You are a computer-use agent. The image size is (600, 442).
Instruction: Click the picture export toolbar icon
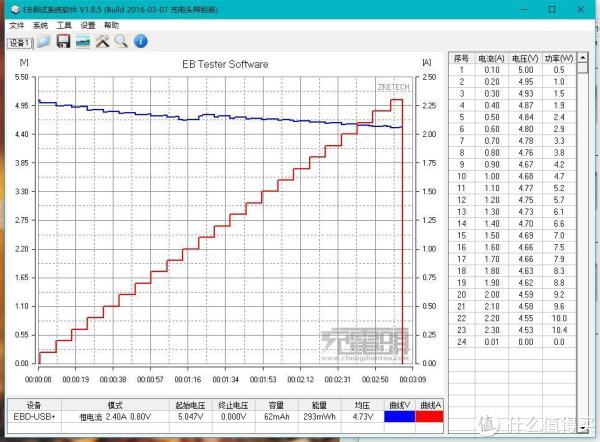pyautogui.click(x=83, y=41)
